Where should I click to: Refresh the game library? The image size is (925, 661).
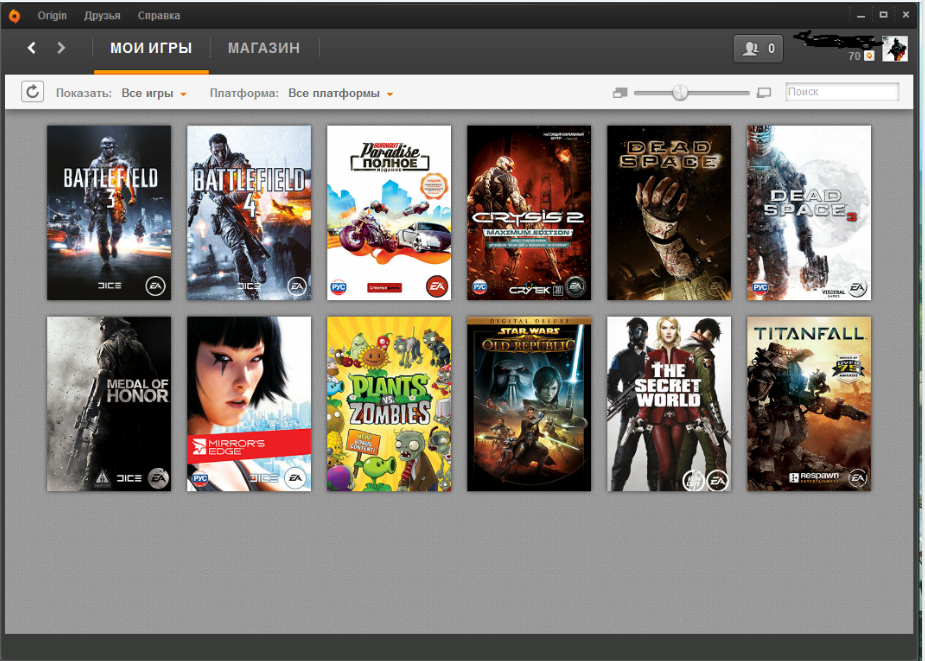coord(32,91)
